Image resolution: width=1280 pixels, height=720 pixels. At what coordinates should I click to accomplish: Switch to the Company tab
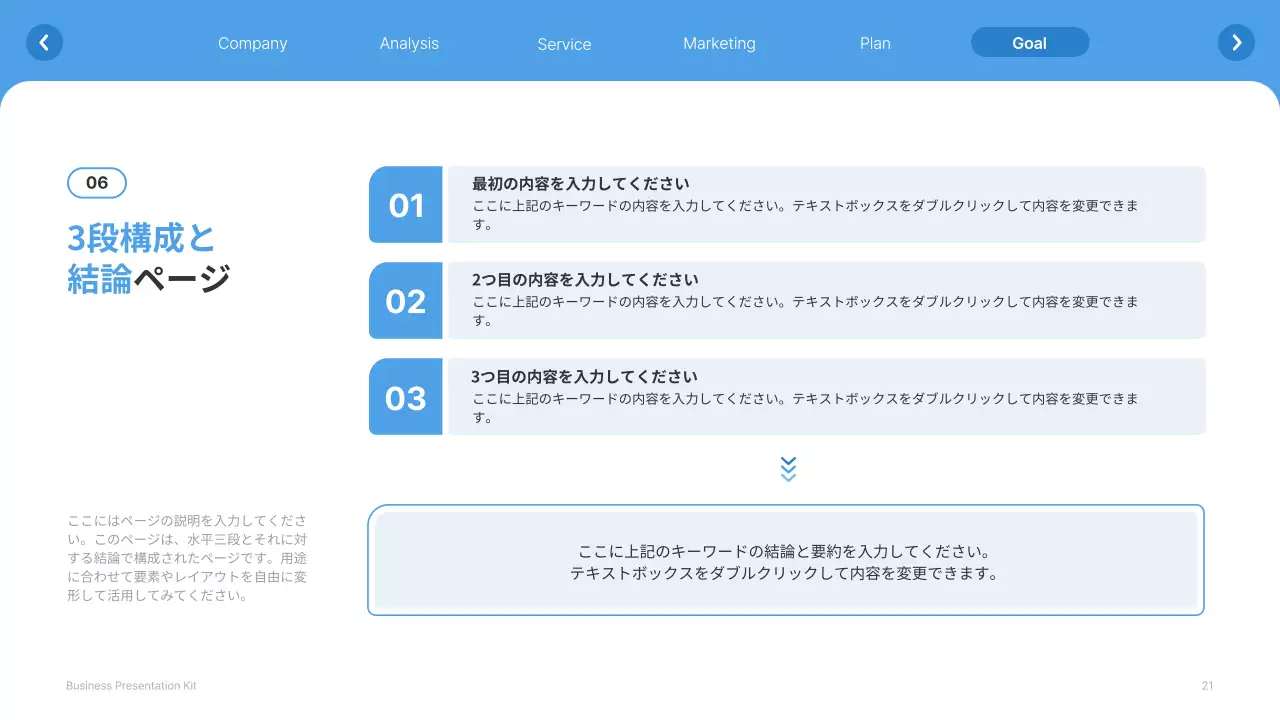pyautogui.click(x=252, y=43)
